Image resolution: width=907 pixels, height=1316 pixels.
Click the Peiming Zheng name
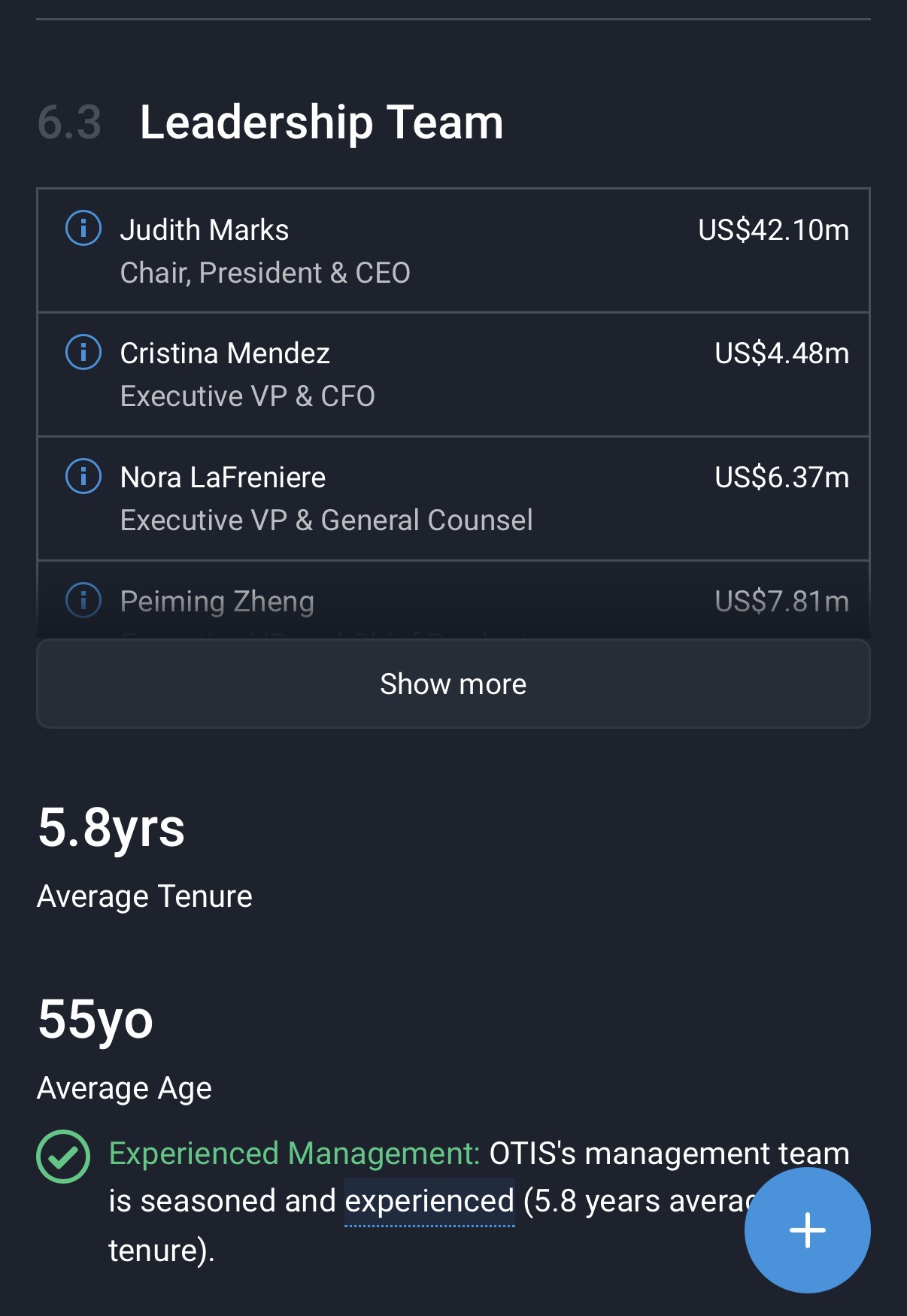coord(217,602)
